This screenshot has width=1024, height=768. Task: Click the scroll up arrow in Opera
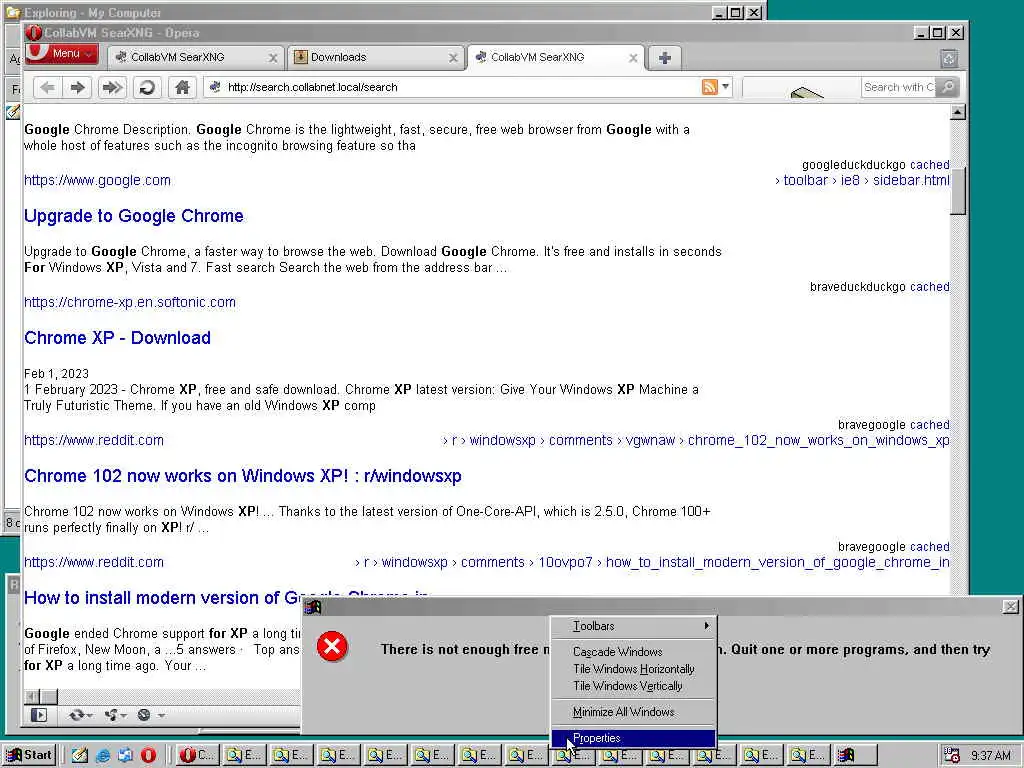[957, 112]
